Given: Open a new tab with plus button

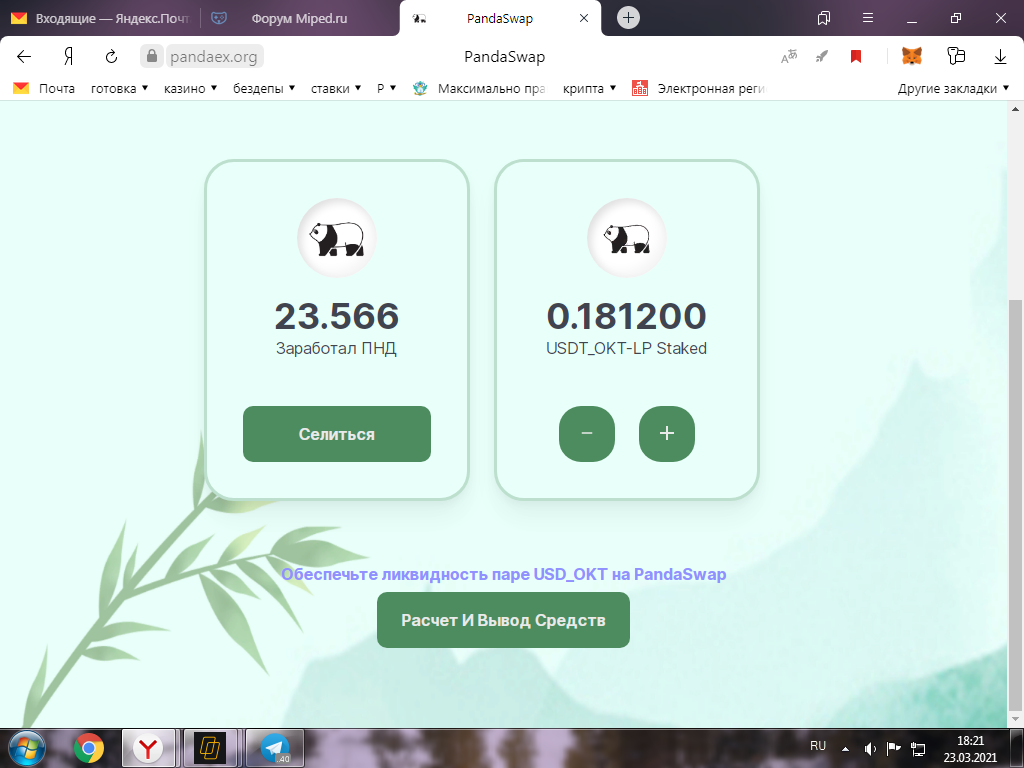Looking at the screenshot, I should point(628,18).
